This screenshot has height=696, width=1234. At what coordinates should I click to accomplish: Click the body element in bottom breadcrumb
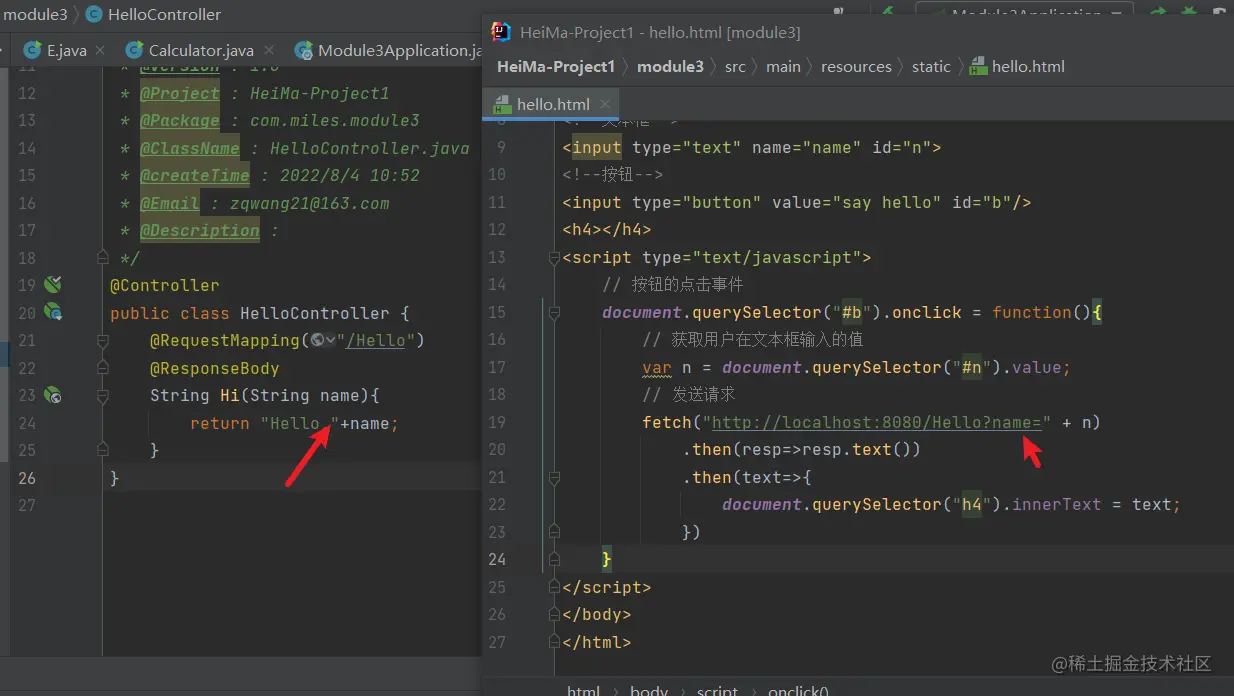pos(649,691)
